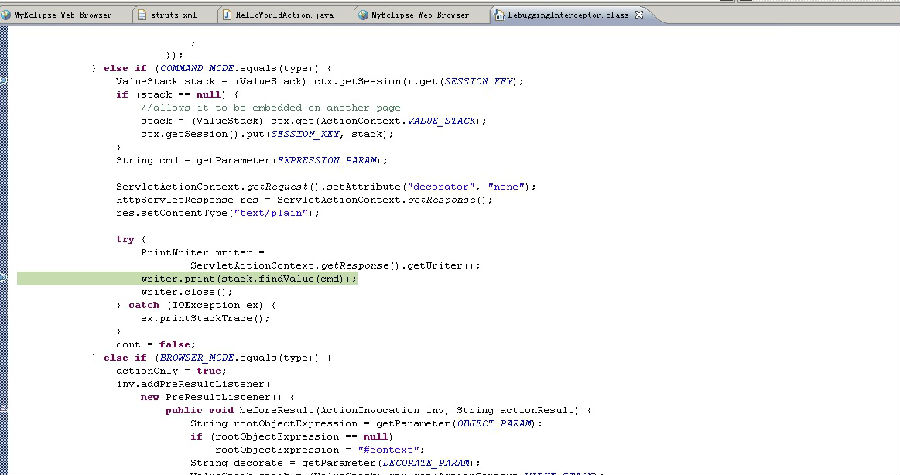
Task: Click the Java file icon on HelloWorldAction.java tab
Action: pyautogui.click(x=227, y=15)
